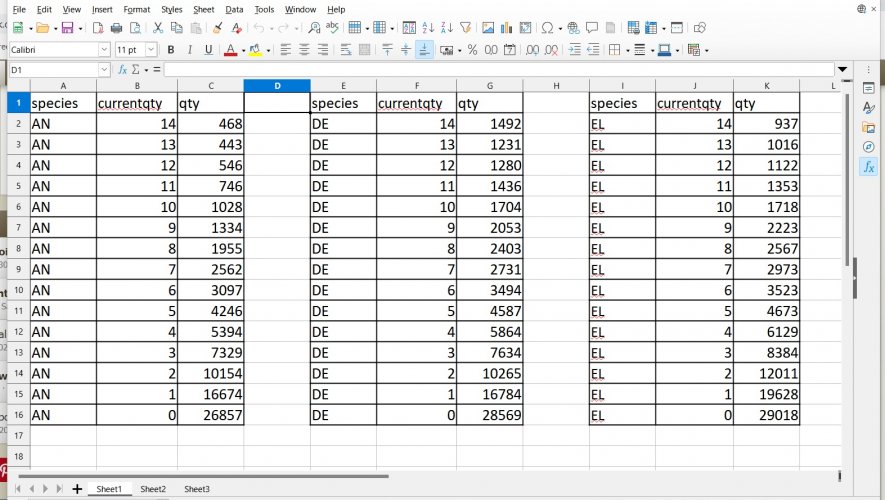Click the Cut scissors icon
This screenshot has height=500, width=885.
pos(158,28)
